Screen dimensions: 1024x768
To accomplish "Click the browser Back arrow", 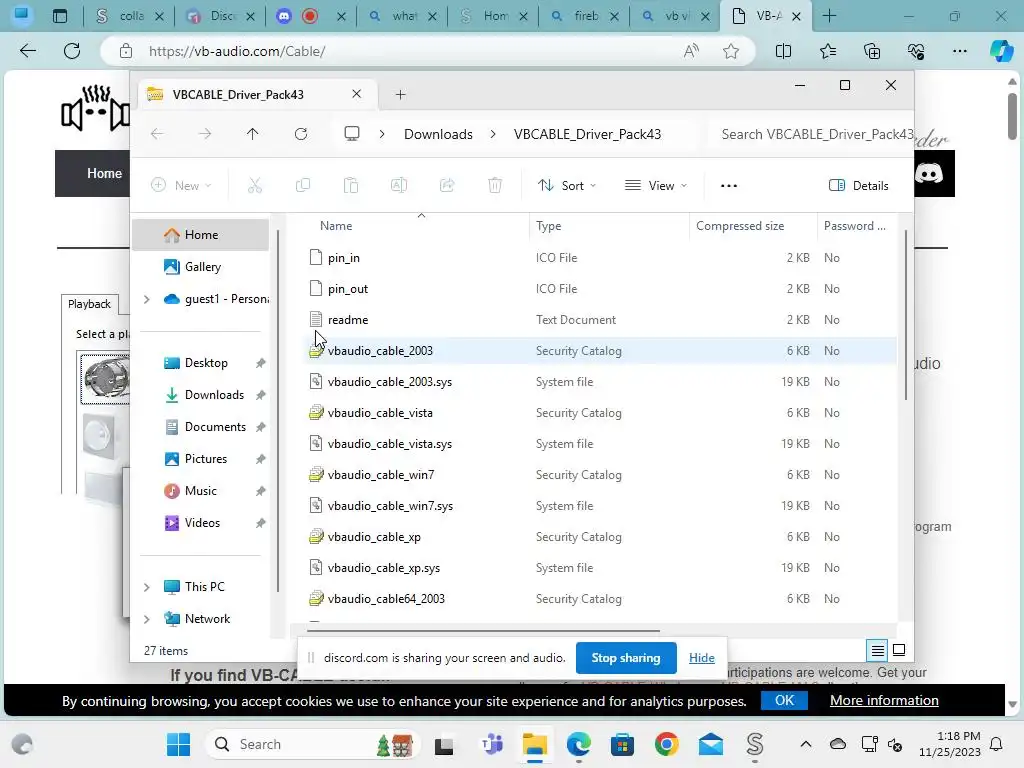I will [27, 51].
